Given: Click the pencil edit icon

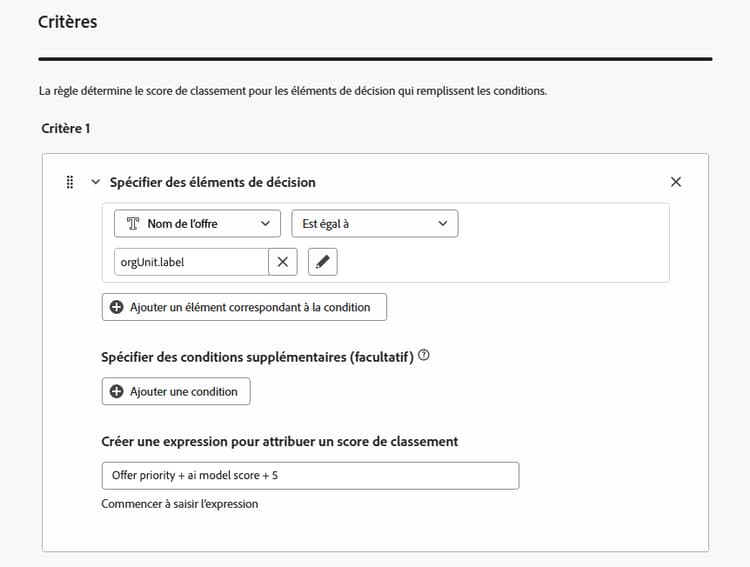Looking at the screenshot, I should click(x=322, y=262).
